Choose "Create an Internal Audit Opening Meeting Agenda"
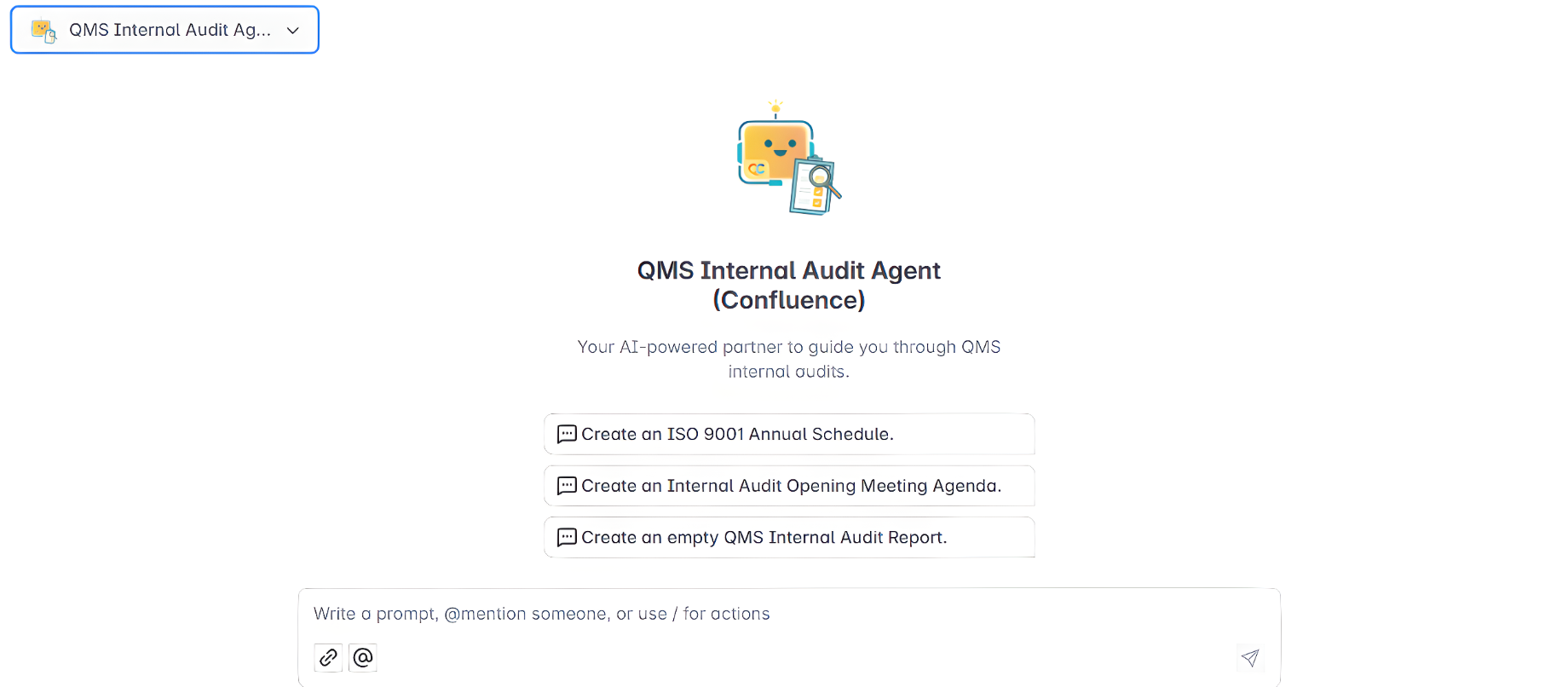Screen dimensions: 1568x687 (791, 486)
